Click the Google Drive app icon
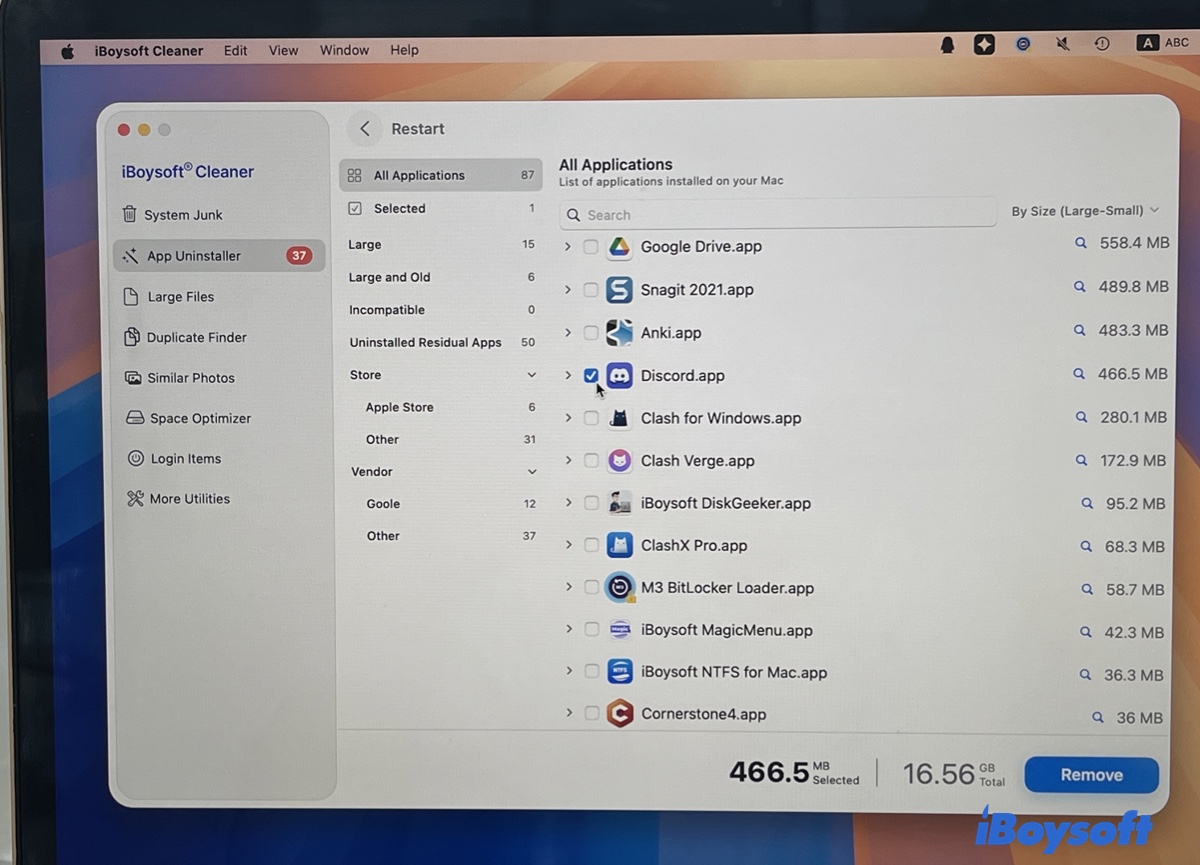The width and height of the screenshot is (1200, 865). (x=620, y=247)
